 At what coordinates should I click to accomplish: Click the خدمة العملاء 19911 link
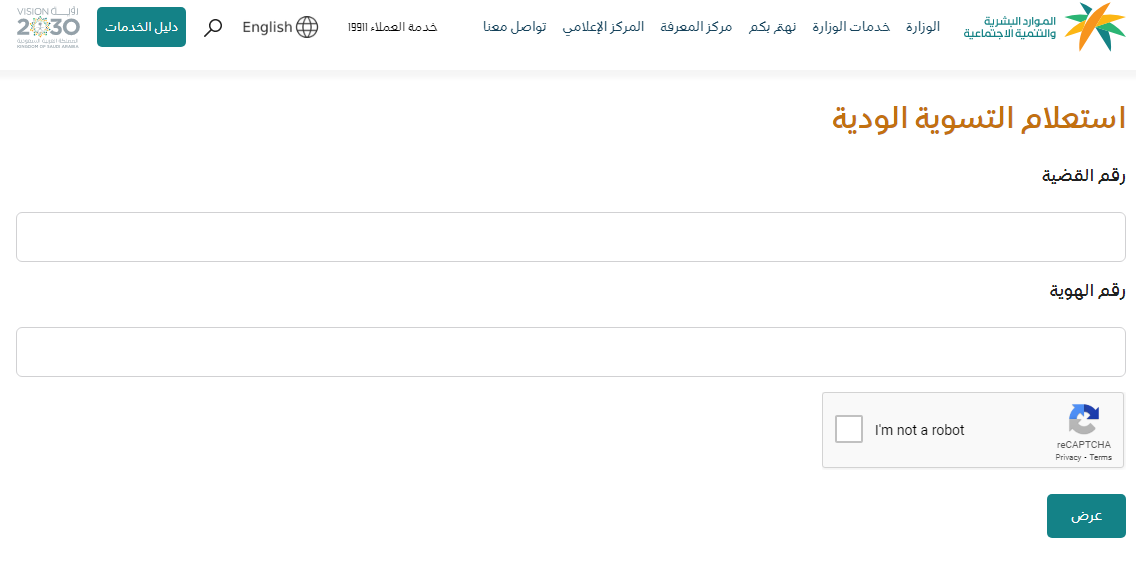tap(392, 27)
